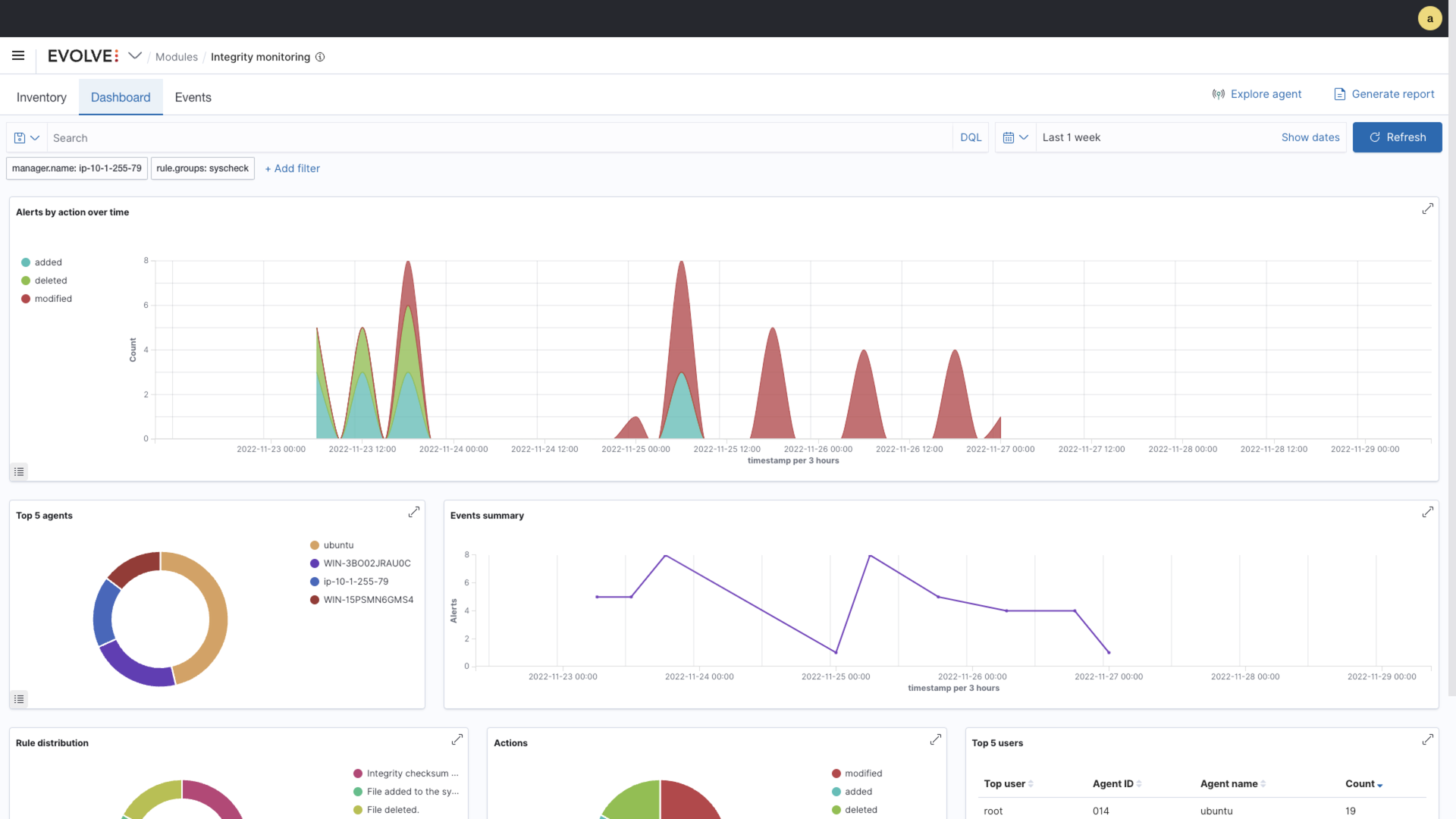Click the calendar icon in the date picker
Image resolution: width=1456 pixels, height=819 pixels.
pos(1009,137)
